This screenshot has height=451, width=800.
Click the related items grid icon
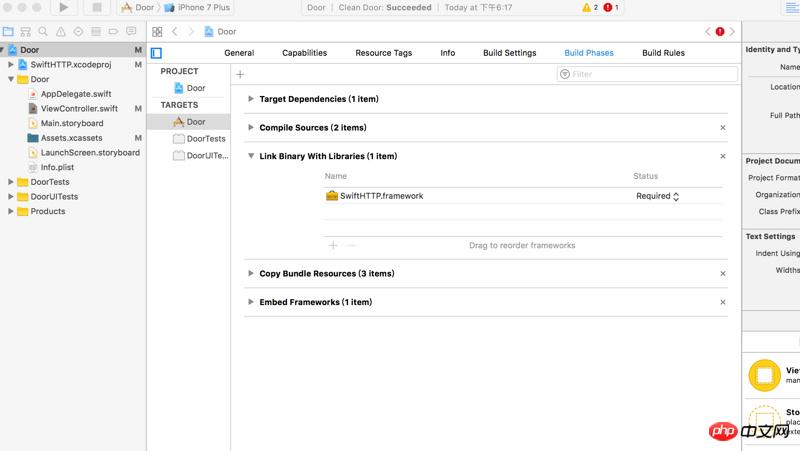pyautogui.click(x=157, y=32)
